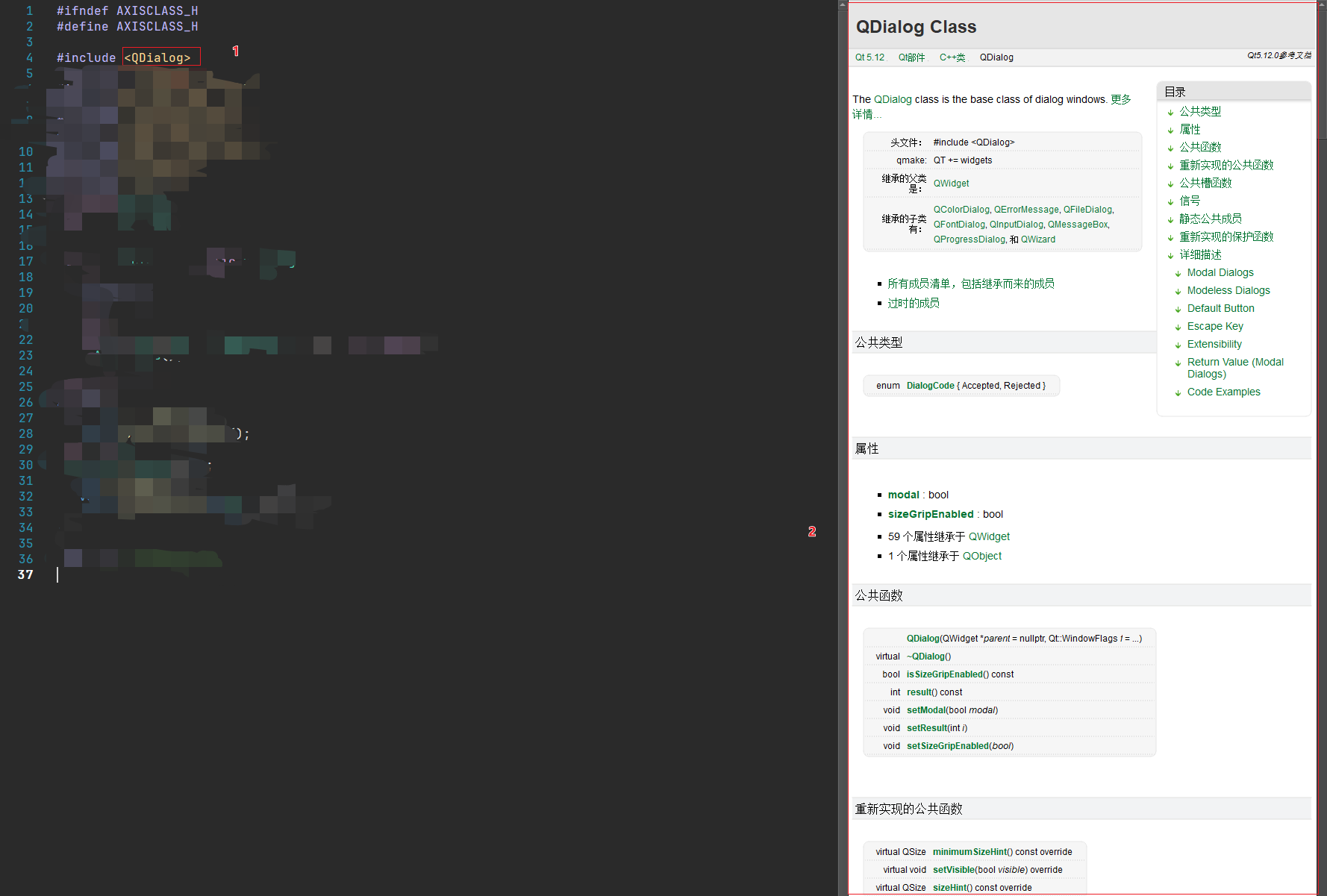Open the Qt 5.12 breadcrumb link
This screenshot has height=896, width=1327.
[x=869, y=57]
